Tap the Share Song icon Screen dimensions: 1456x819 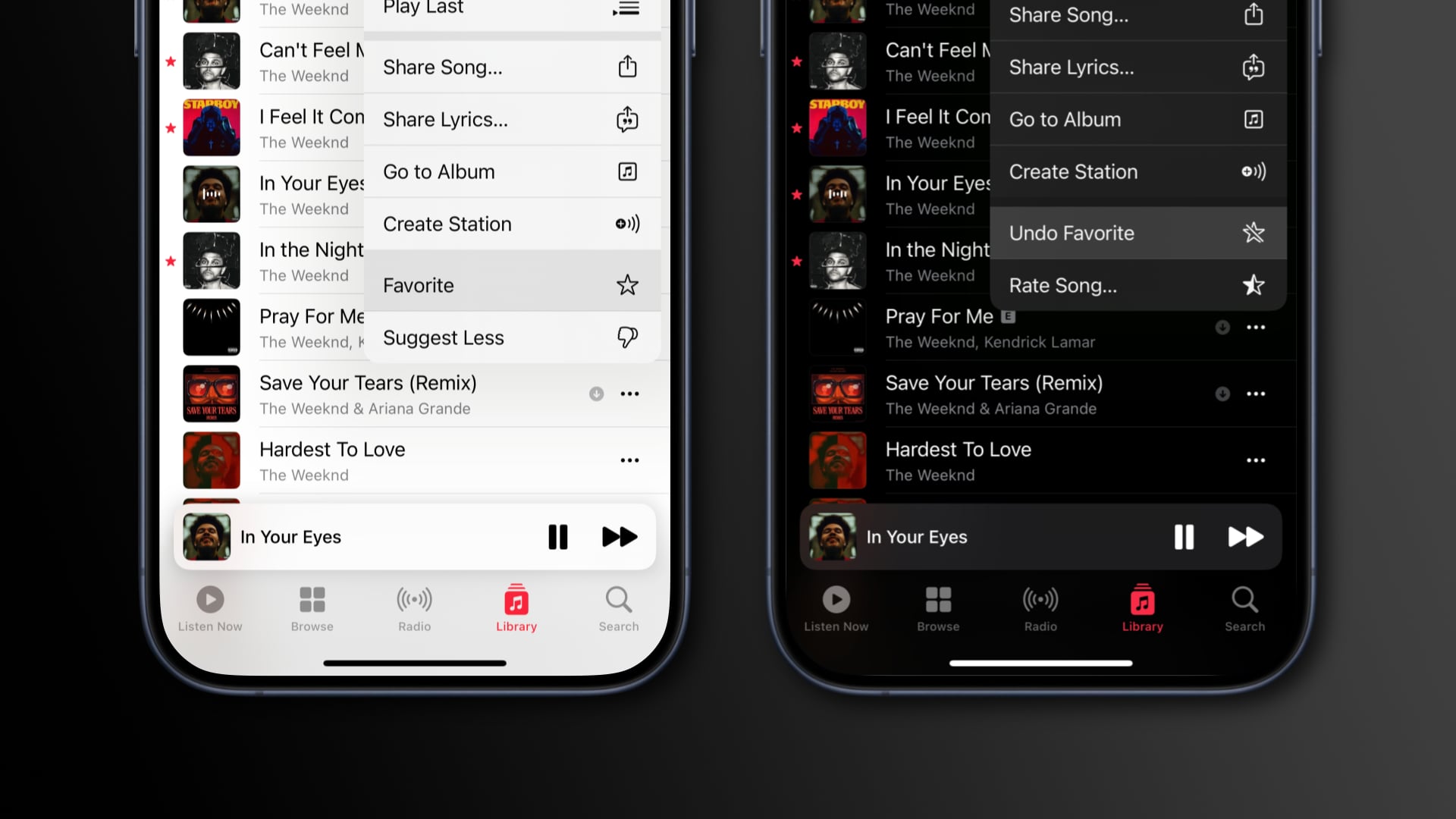[x=627, y=66]
